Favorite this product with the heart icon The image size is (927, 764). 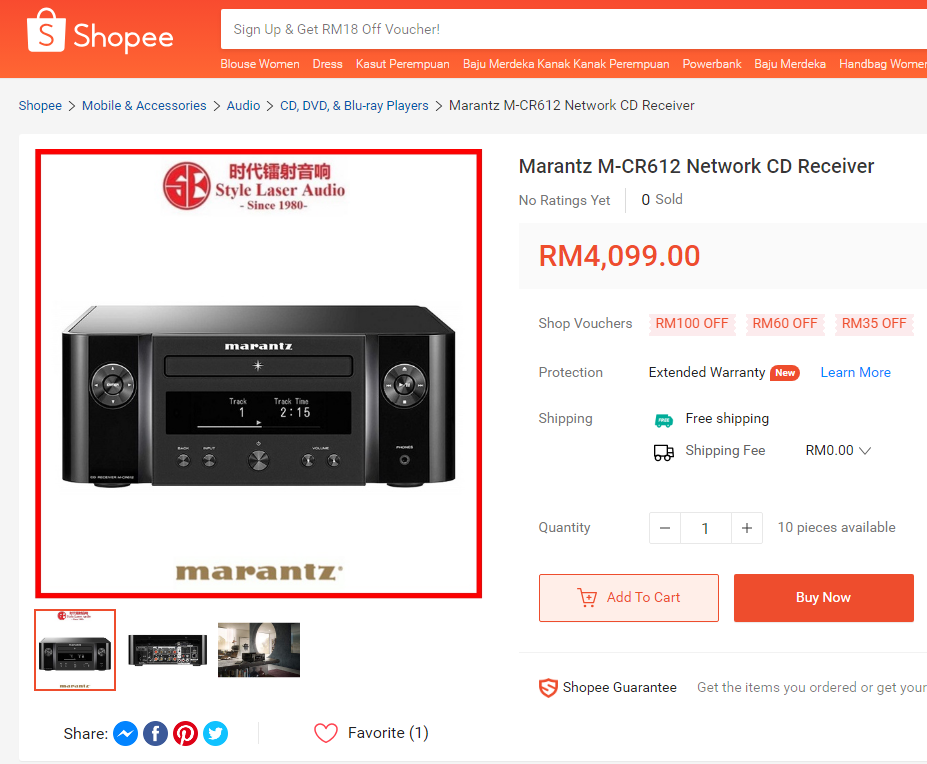pos(326,733)
